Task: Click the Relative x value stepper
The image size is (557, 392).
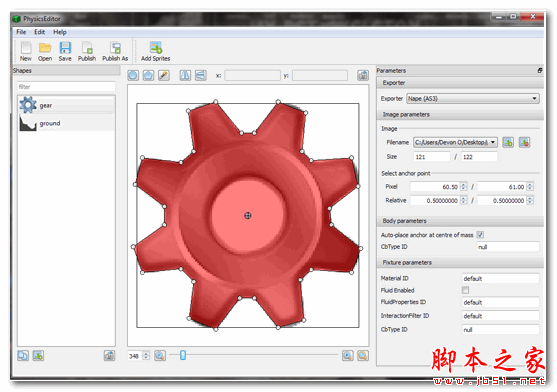Action: point(464,200)
